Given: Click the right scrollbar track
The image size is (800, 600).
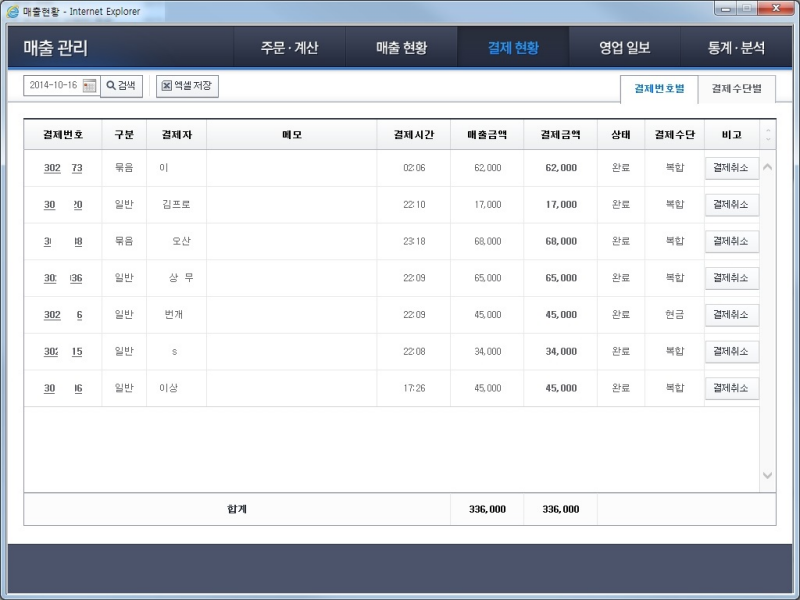Looking at the screenshot, I should point(767,320).
